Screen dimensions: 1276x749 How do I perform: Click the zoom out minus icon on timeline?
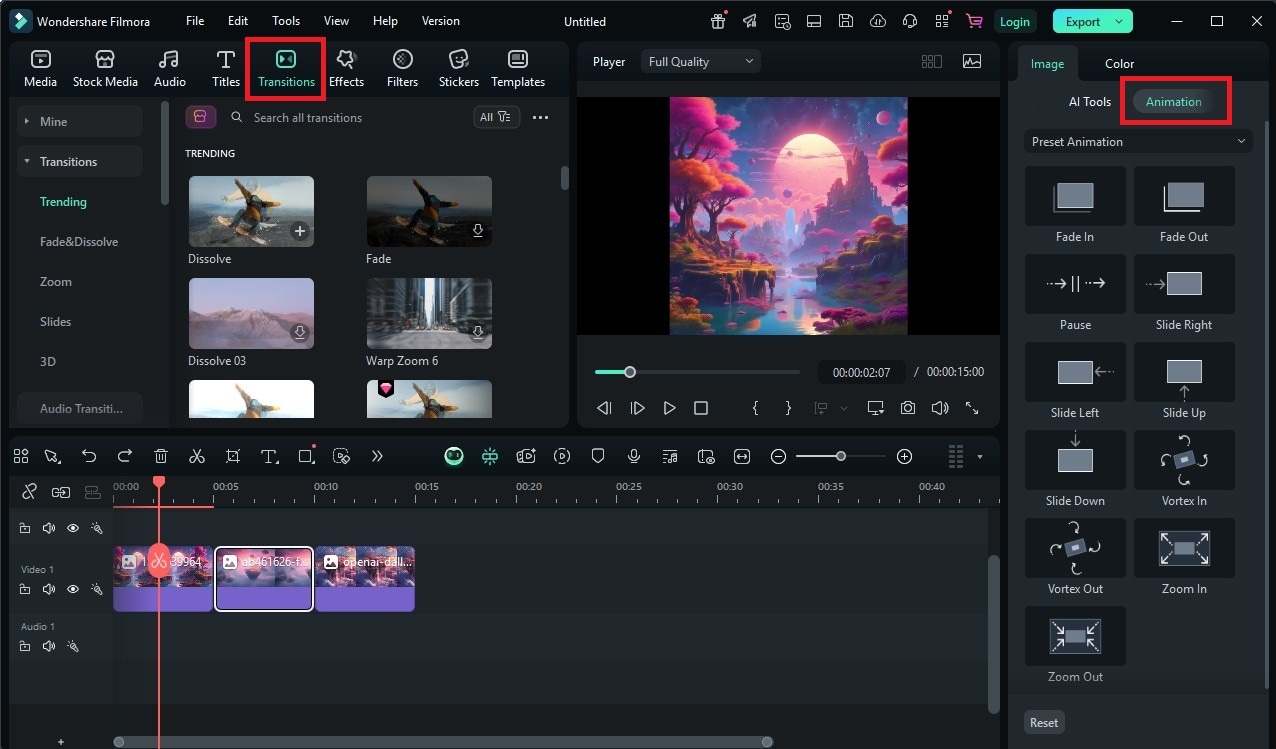(x=779, y=456)
